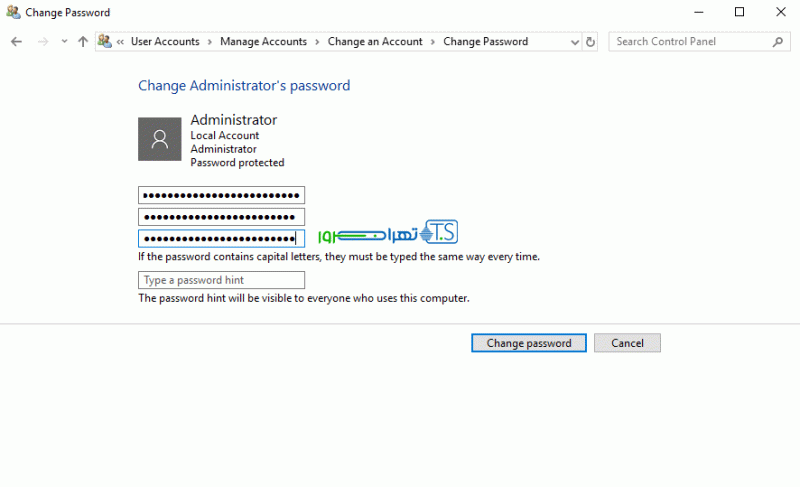Expand the address bar history dropdown

(x=574, y=42)
